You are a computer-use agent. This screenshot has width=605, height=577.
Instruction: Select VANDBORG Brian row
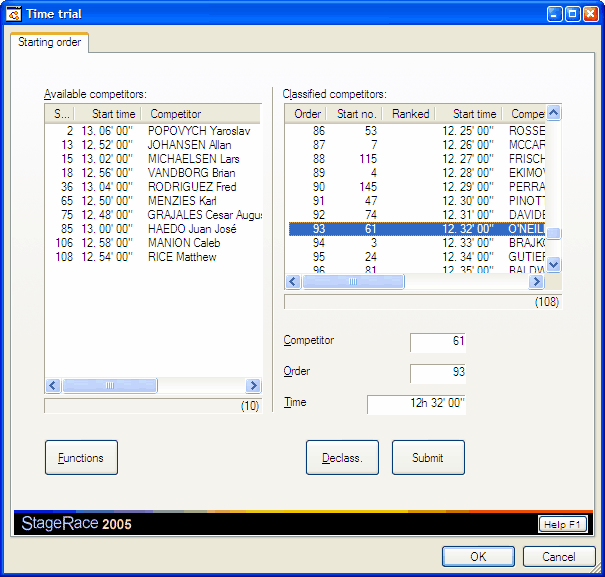pyautogui.click(x=153, y=173)
